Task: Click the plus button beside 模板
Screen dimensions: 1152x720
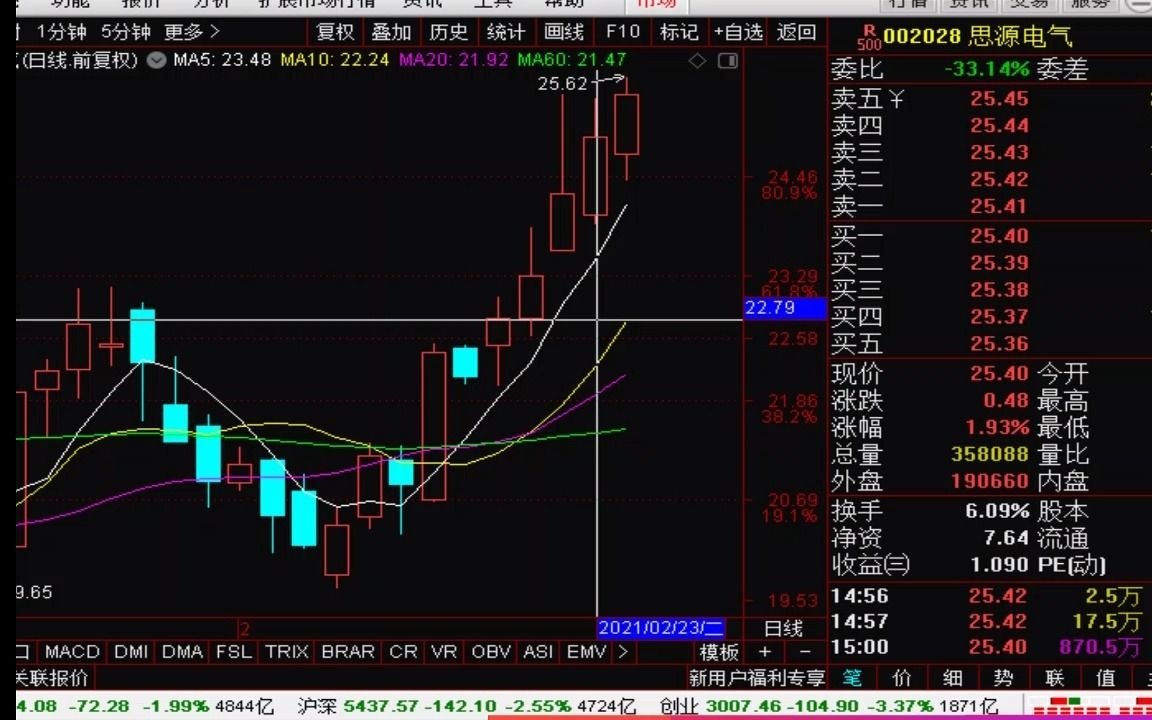Action: 762,651
